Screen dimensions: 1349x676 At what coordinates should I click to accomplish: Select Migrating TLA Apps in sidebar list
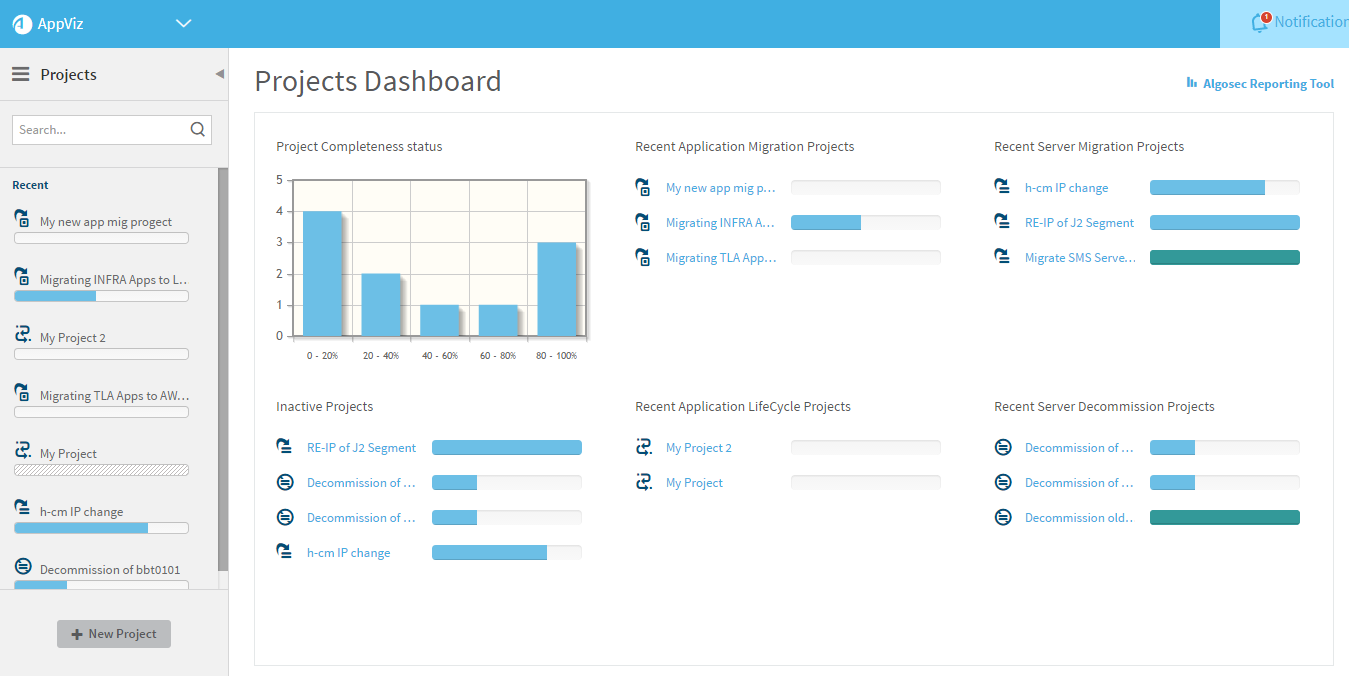click(114, 396)
